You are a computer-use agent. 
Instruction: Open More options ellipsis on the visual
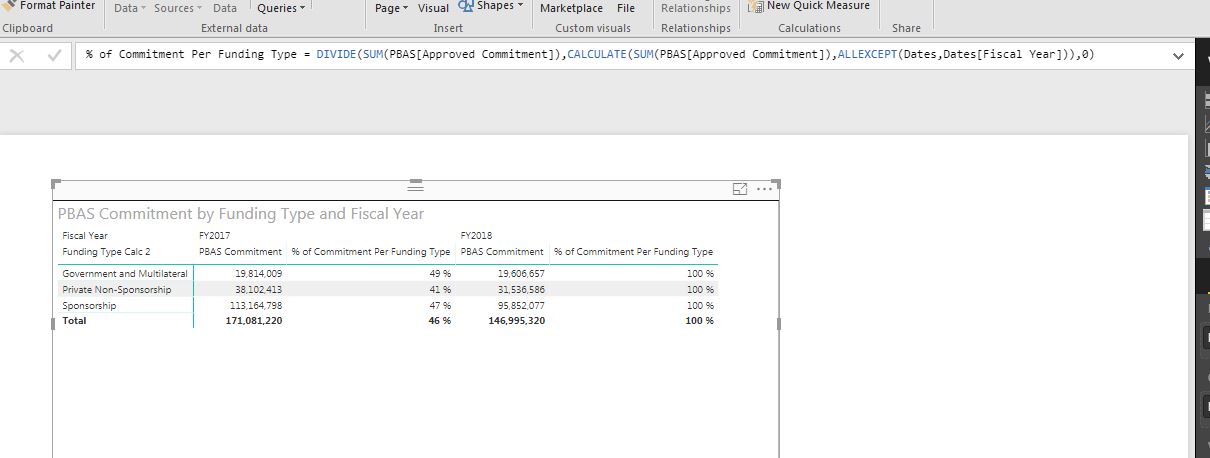coord(765,188)
